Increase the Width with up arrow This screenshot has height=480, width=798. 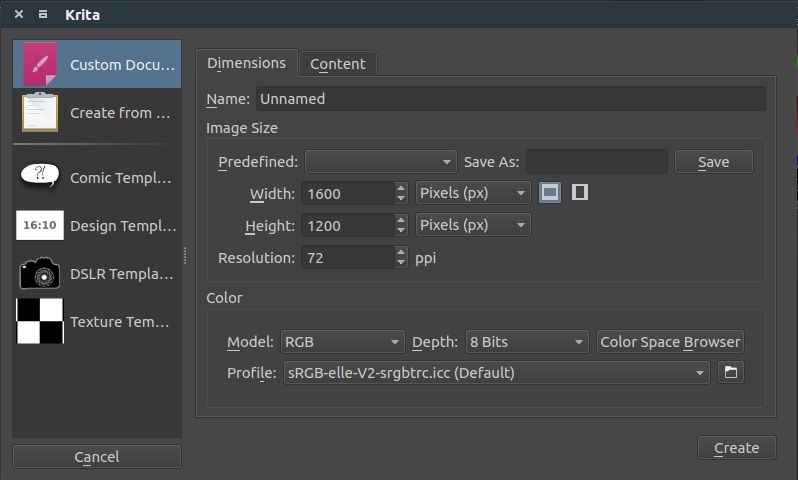401,188
